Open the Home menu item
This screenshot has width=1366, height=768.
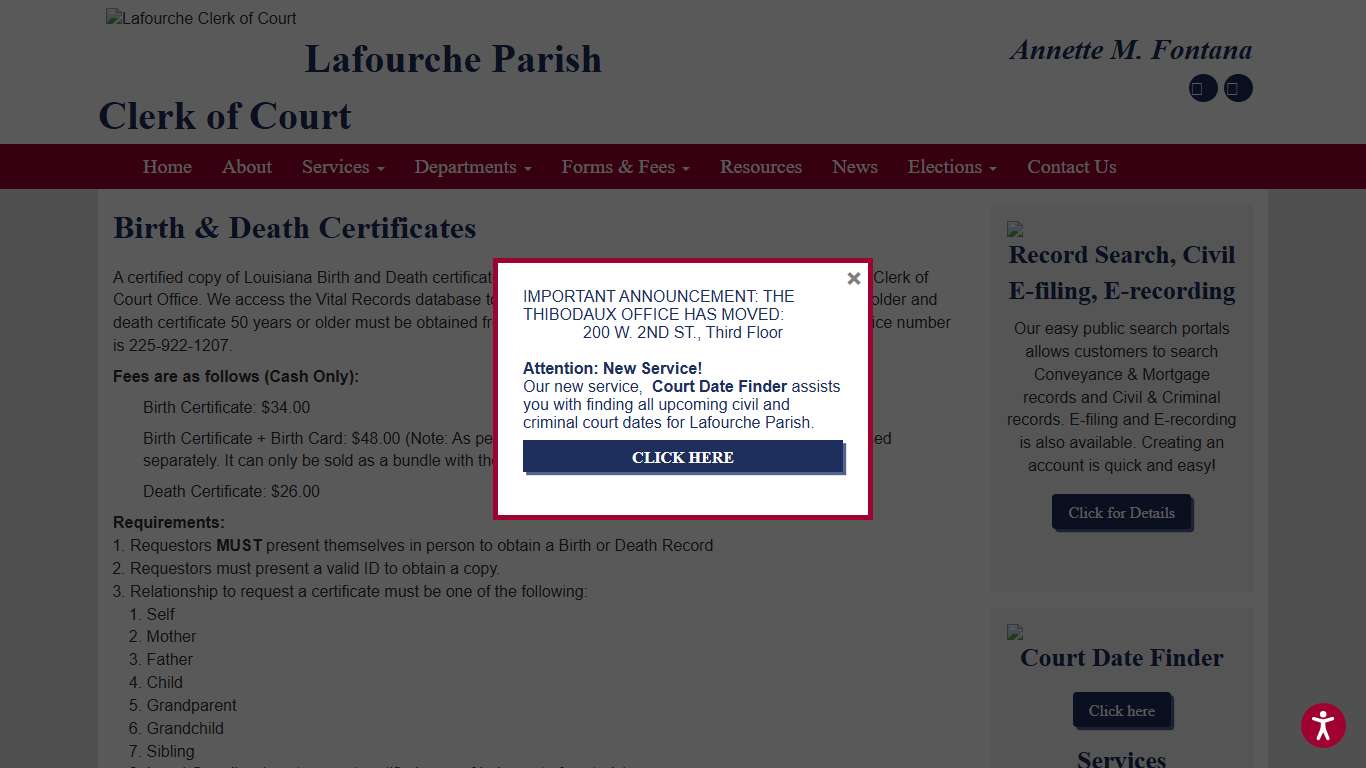coord(166,167)
